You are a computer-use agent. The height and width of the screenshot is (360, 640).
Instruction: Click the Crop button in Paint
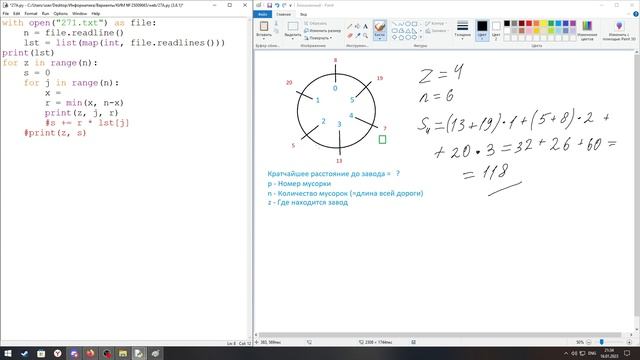click(316, 24)
